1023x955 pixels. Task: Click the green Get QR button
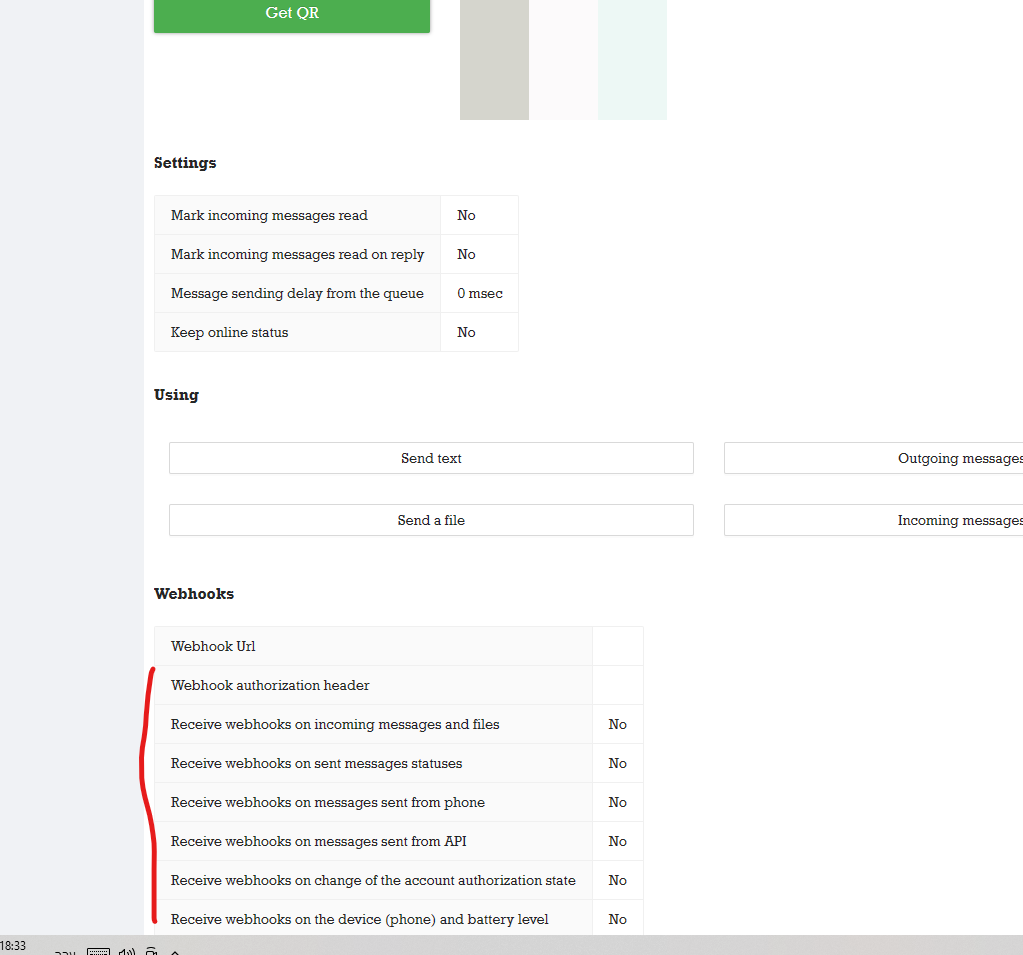tap(292, 14)
